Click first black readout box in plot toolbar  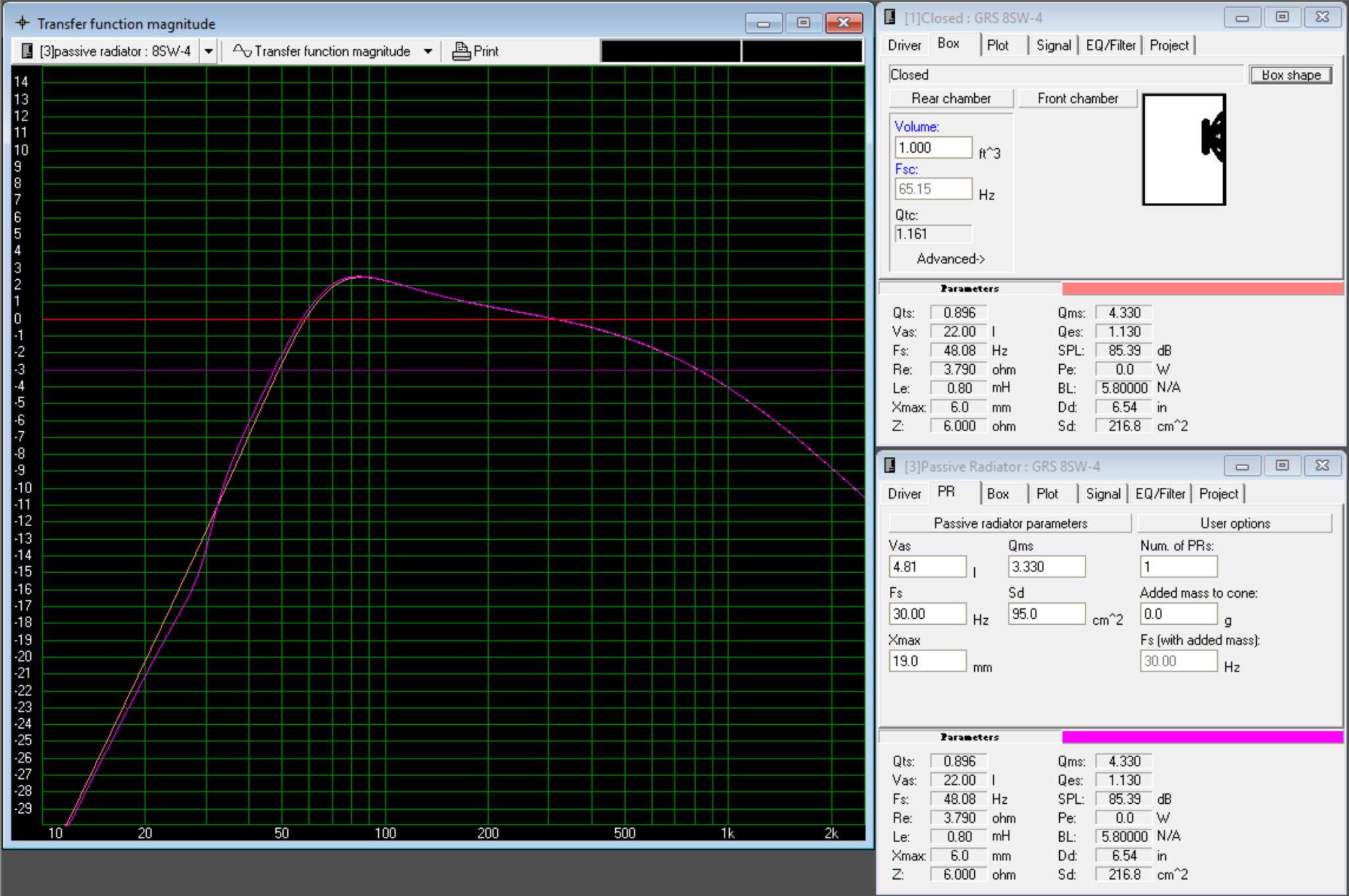(x=671, y=51)
